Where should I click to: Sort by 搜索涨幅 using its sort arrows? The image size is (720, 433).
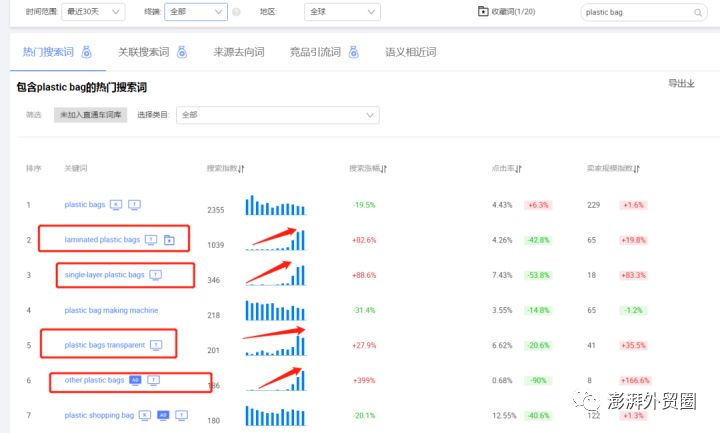[x=384, y=169]
